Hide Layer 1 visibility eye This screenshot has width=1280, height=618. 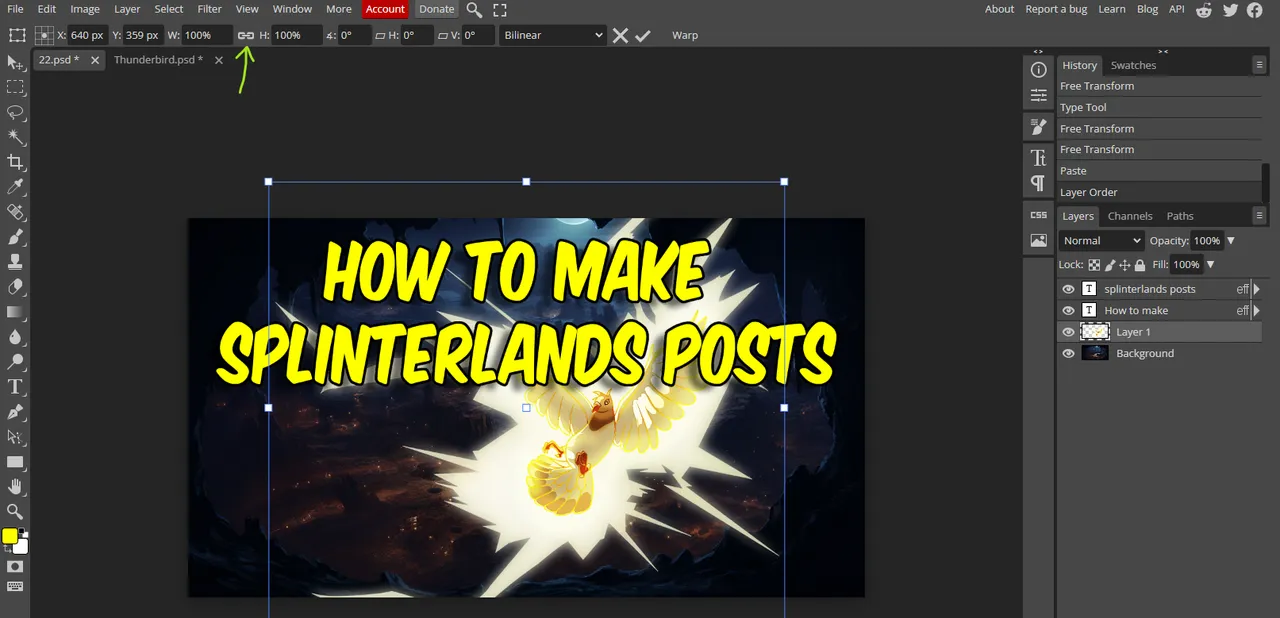1068,332
